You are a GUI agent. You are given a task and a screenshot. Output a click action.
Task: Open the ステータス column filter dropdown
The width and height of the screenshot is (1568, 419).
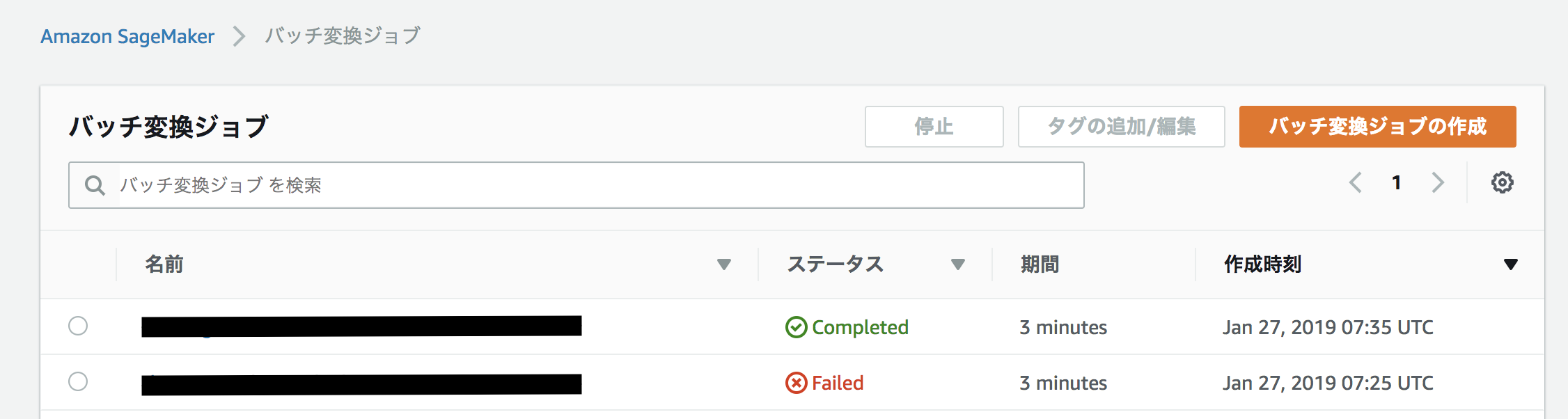959,264
